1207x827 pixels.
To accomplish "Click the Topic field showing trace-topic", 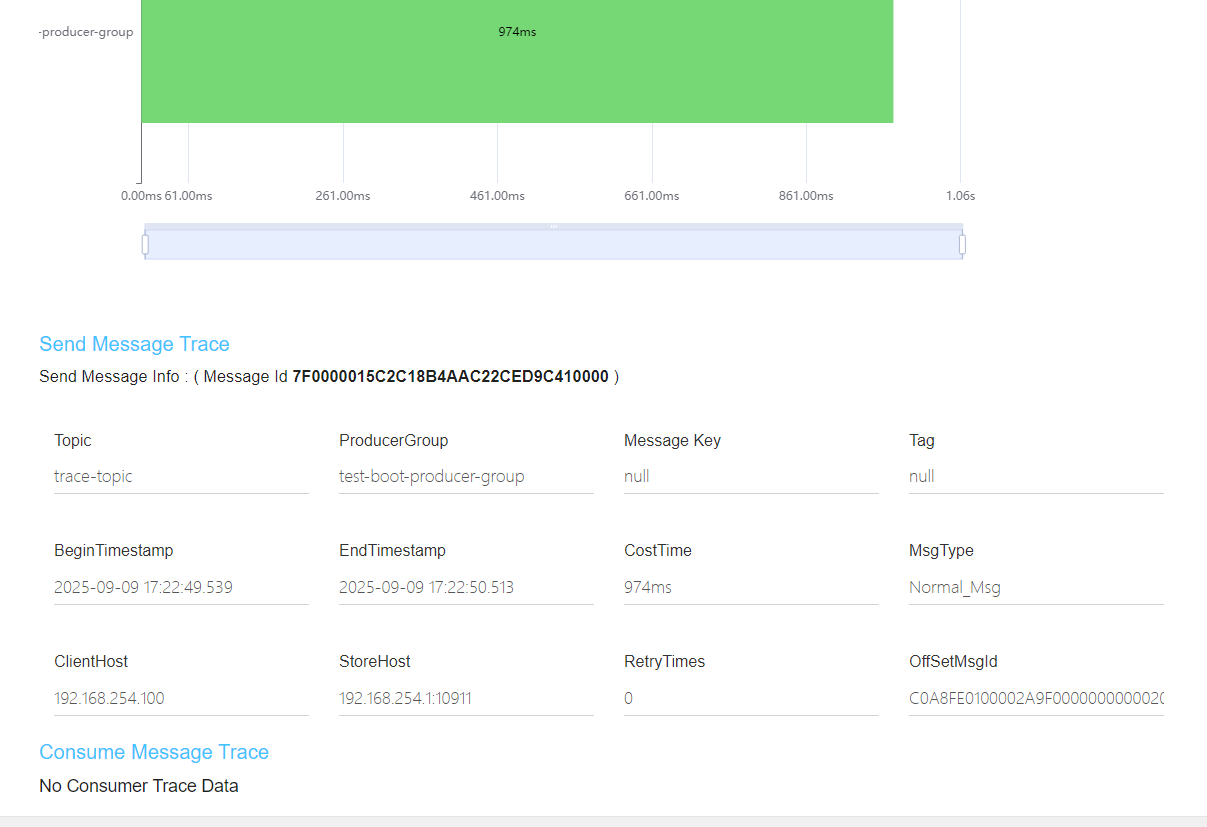I will click(x=181, y=477).
